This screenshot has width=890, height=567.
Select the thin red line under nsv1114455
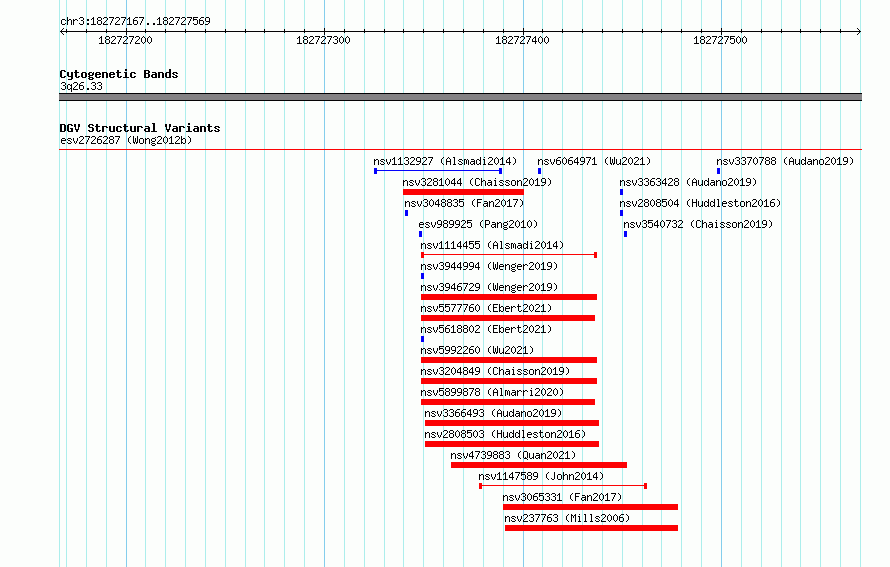tap(509, 255)
